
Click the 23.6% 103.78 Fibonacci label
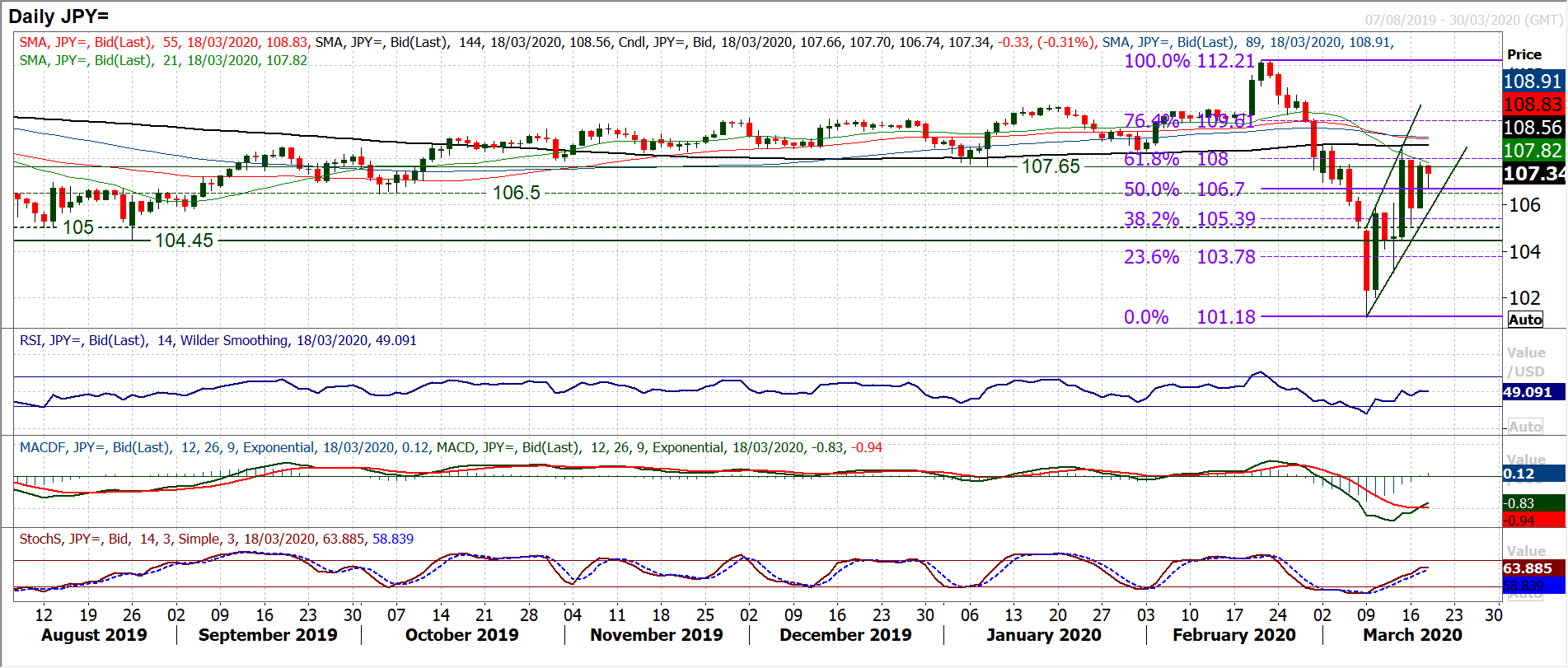click(x=1190, y=257)
